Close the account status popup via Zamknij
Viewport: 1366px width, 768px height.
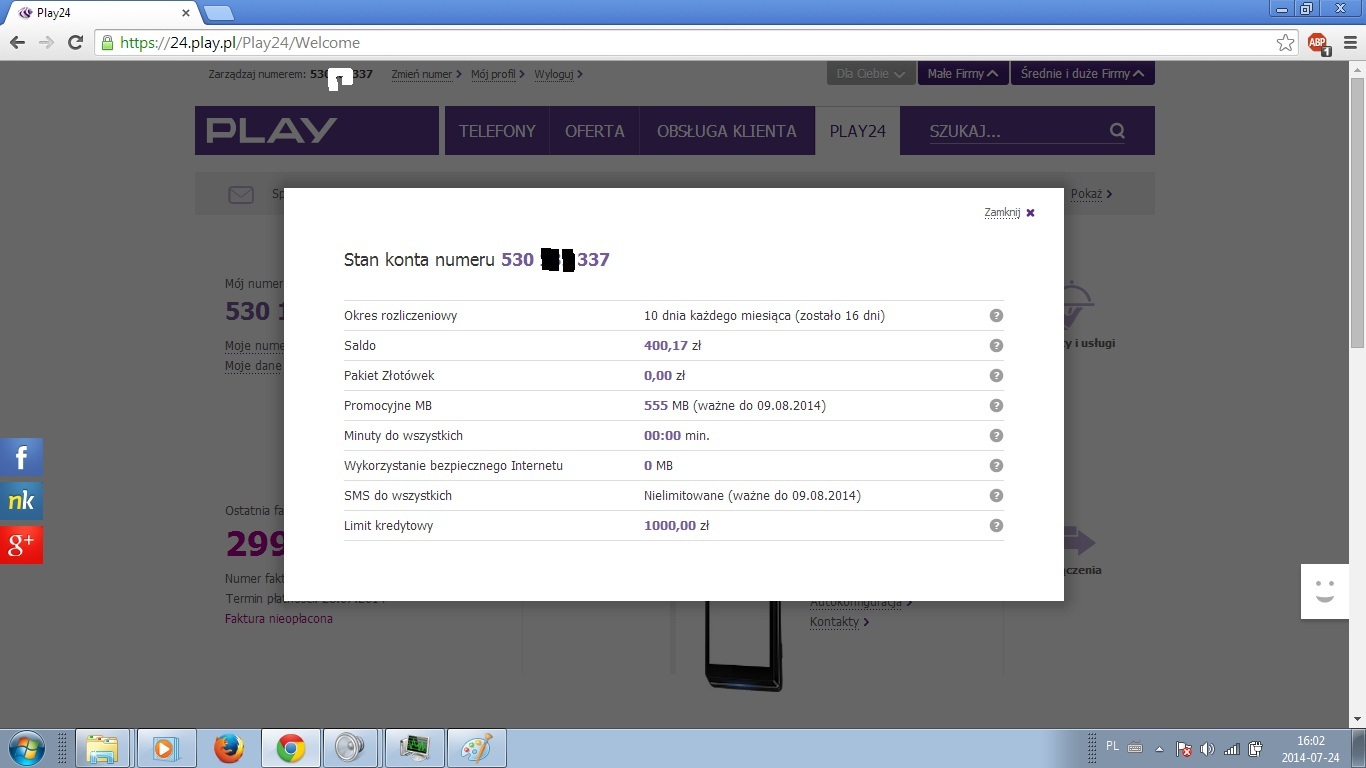tap(1009, 212)
